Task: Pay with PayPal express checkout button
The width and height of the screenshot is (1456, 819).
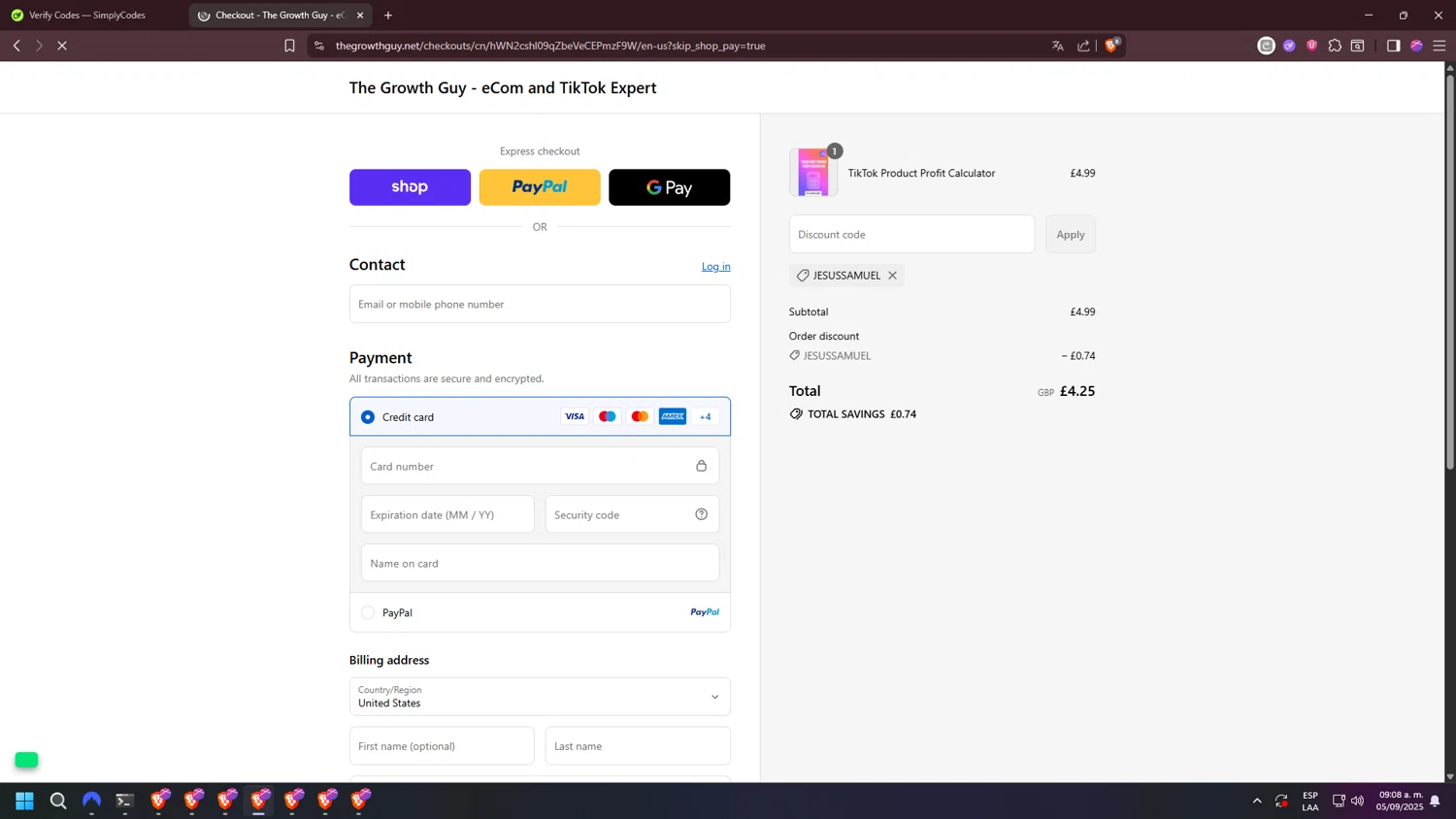Action: (540, 187)
